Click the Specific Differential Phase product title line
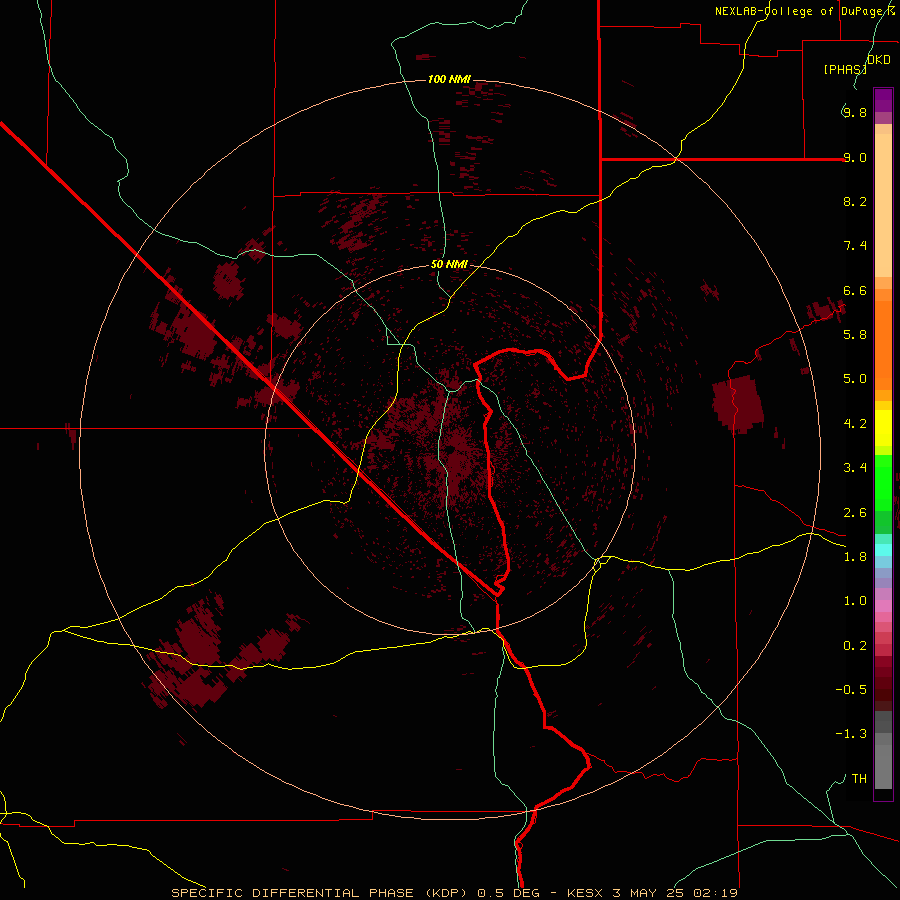Image resolution: width=900 pixels, height=900 pixels. 454,893
